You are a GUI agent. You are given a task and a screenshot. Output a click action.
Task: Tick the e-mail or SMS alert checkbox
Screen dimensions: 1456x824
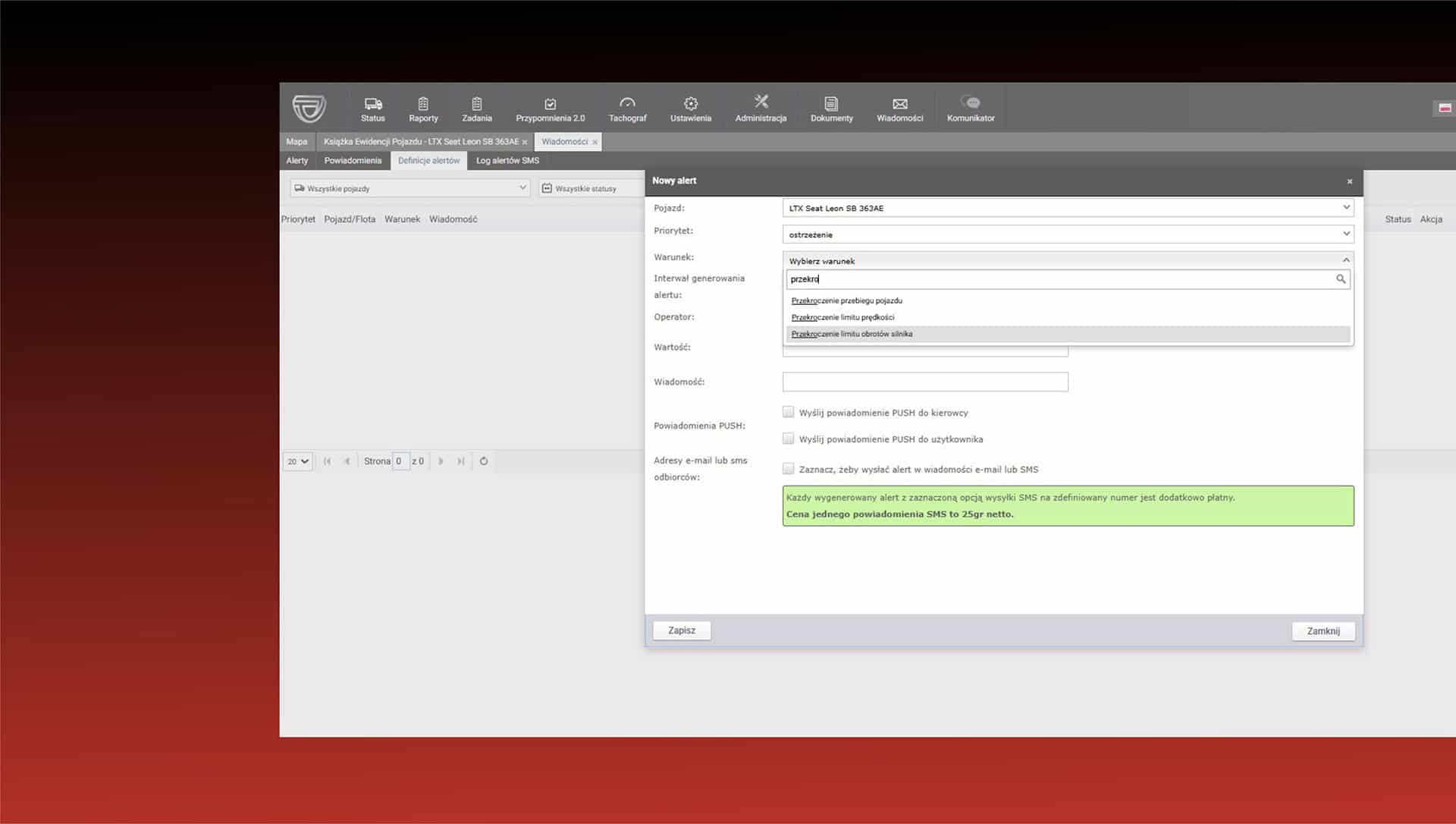point(789,469)
